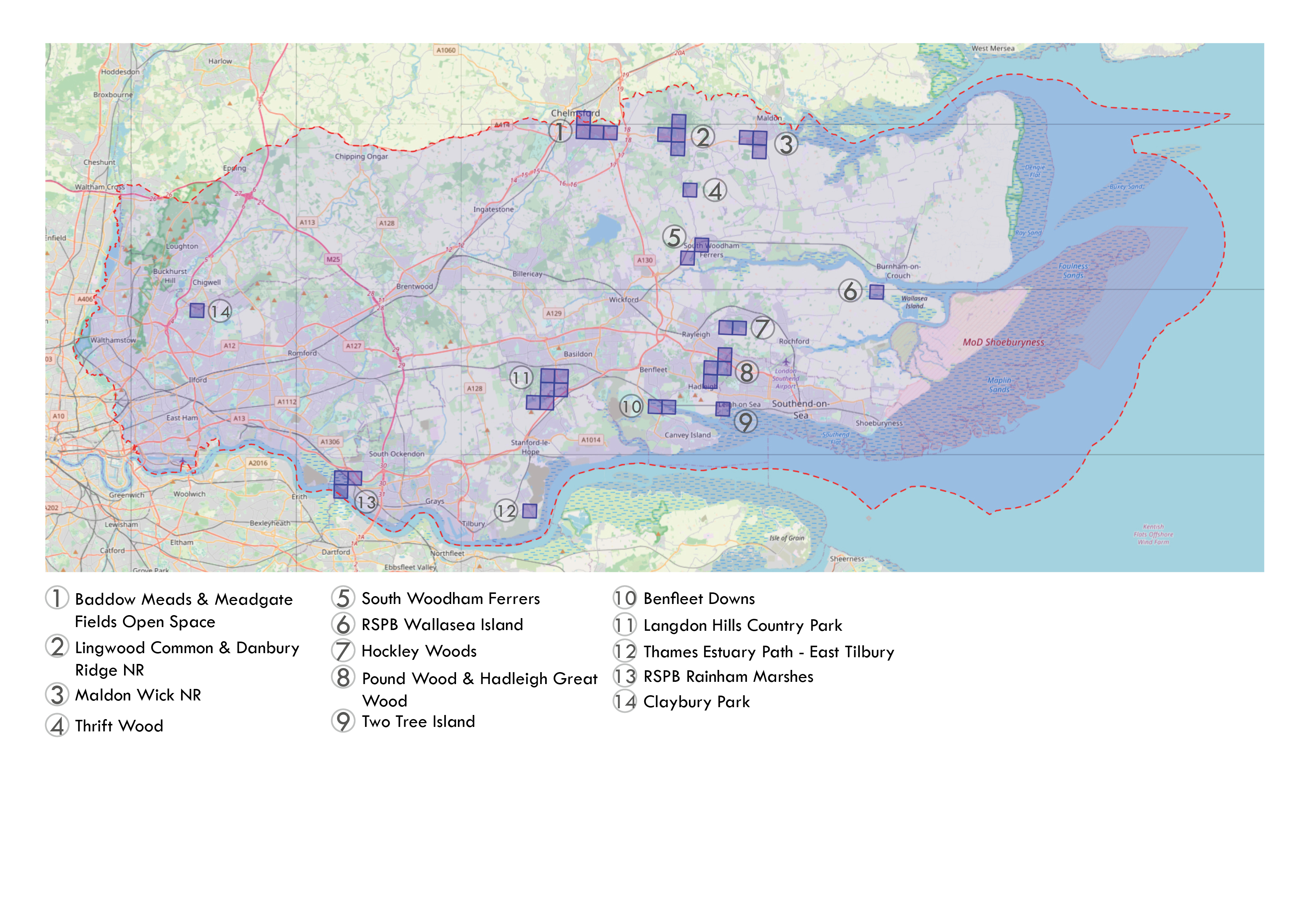Click legend number 2 beside Lingwood Common
The height and width of the screenshot is (924, 1307).
pyautogui.click(x=57, y=646)
